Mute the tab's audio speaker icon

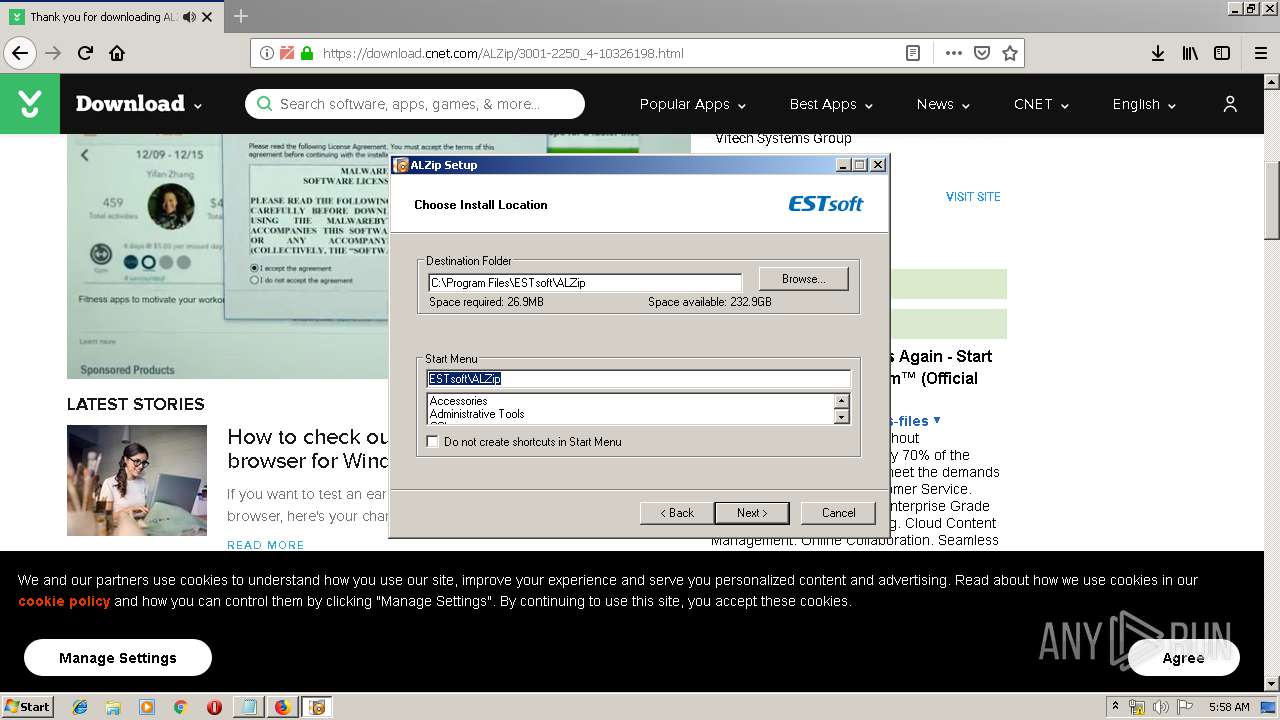pyautogui.click(x=190, y=17)
